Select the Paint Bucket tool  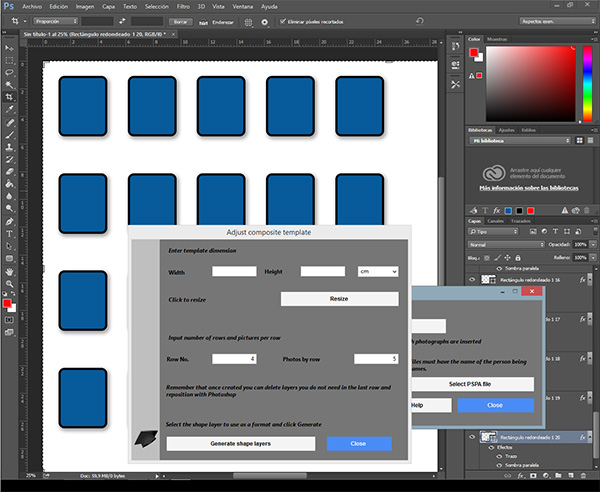[x=9, y=184]
